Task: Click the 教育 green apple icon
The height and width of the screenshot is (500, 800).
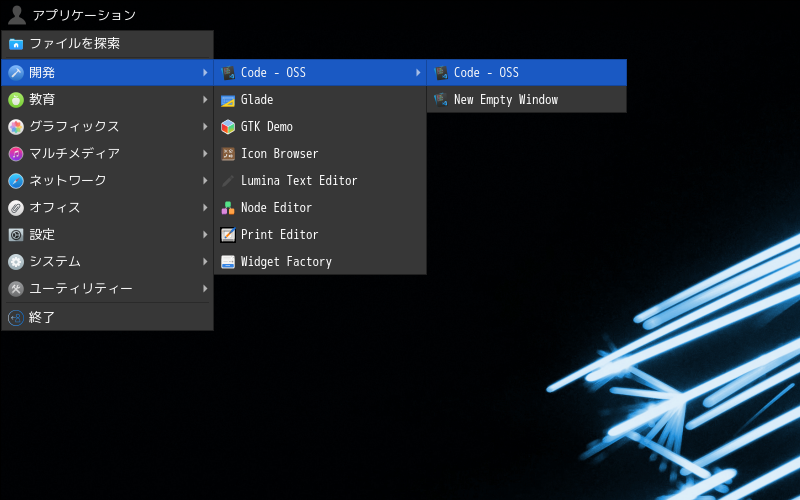Action: pos(16,99)
